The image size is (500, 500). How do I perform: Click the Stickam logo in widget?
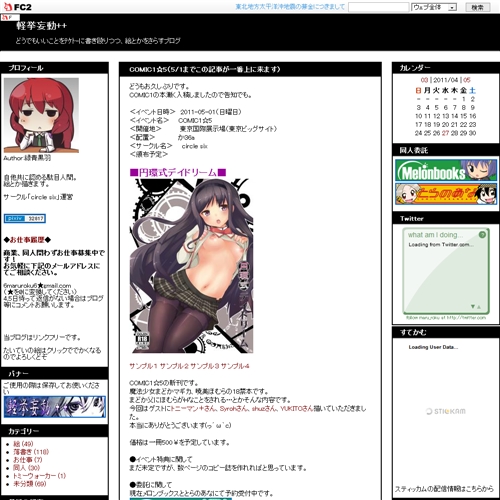[x=446, y=411]
